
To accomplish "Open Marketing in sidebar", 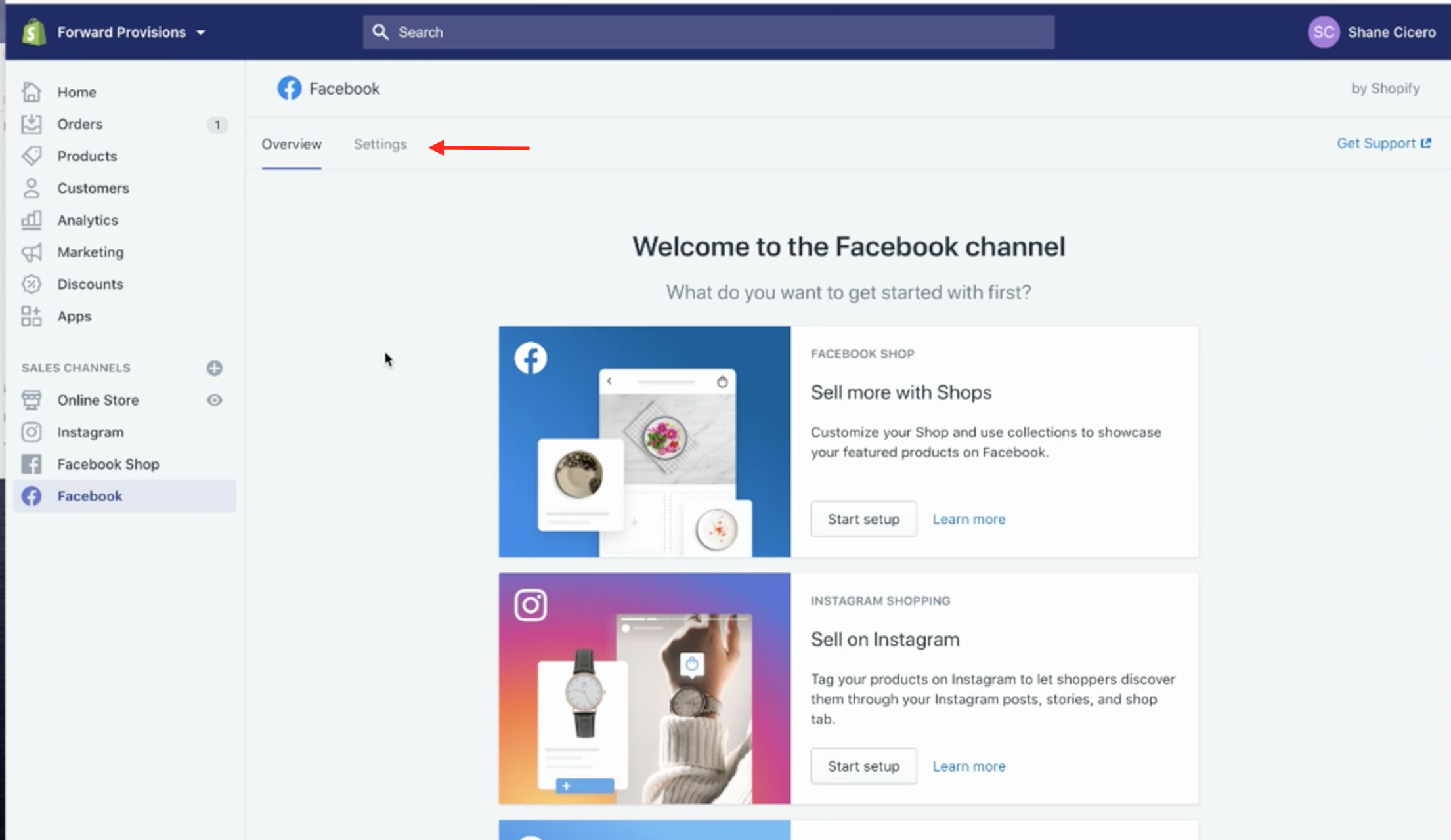I will 90,252.
